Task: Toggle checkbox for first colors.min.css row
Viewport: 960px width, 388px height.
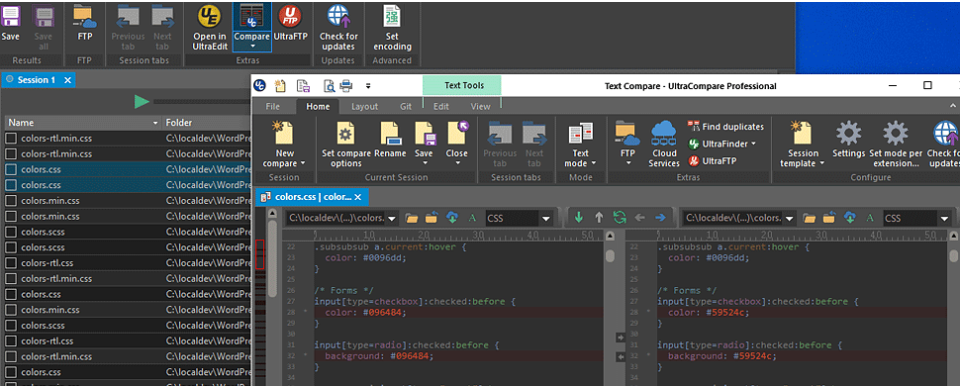Action: (x=11, y=201)
